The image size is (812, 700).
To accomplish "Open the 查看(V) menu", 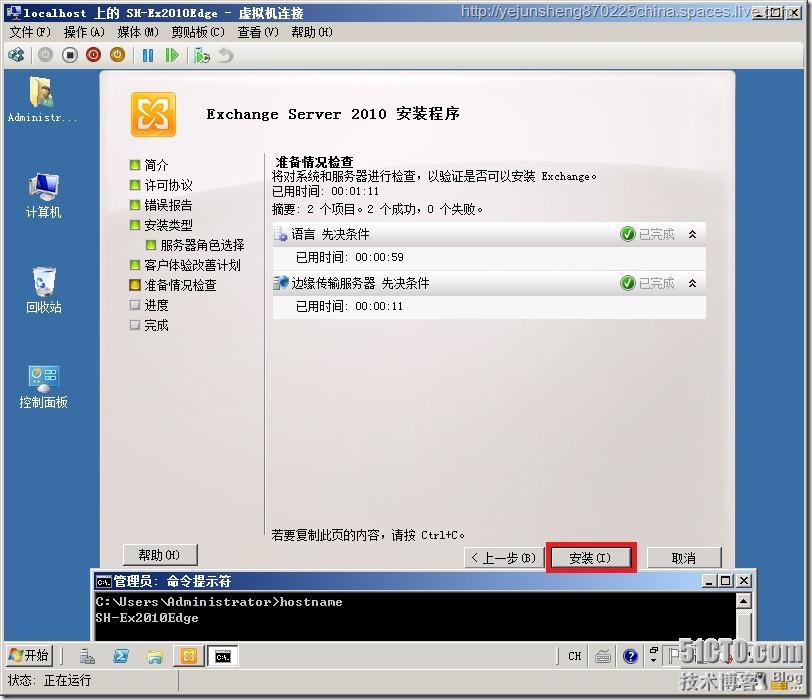I will click(258, 33).
